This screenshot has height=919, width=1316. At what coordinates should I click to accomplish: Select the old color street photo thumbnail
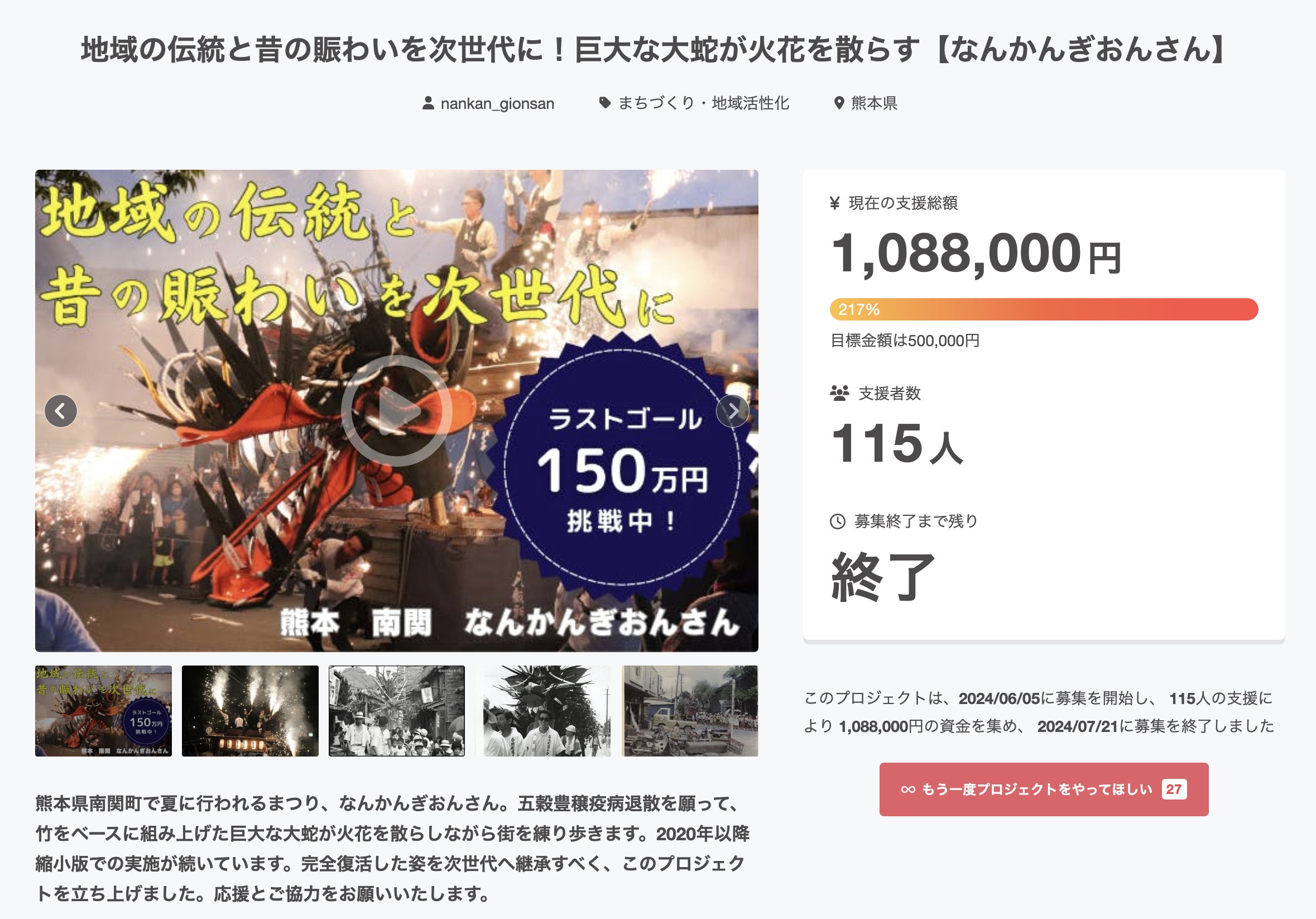coord(690,710)
